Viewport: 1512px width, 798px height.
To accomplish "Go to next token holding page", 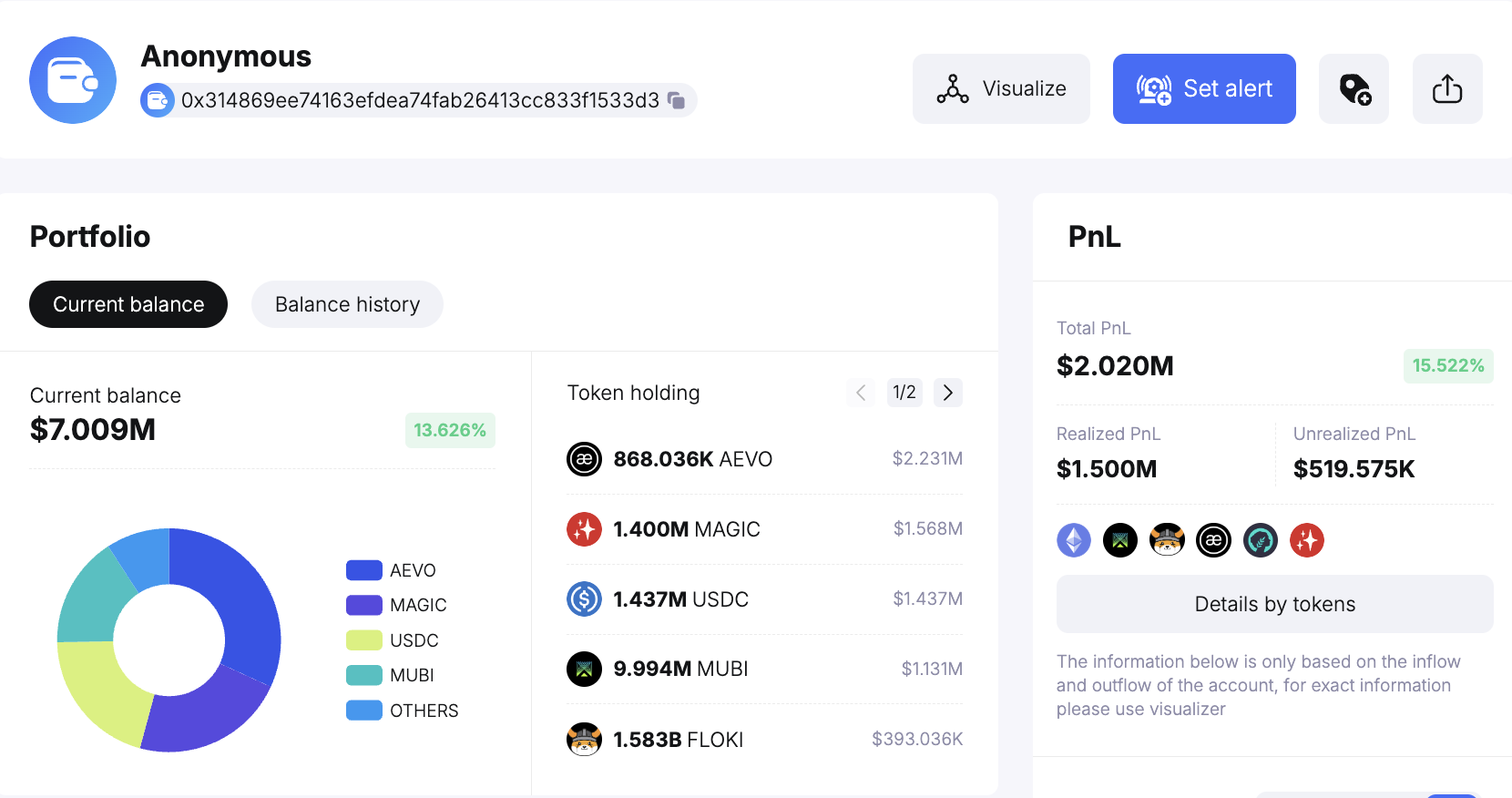I will 948,393.
